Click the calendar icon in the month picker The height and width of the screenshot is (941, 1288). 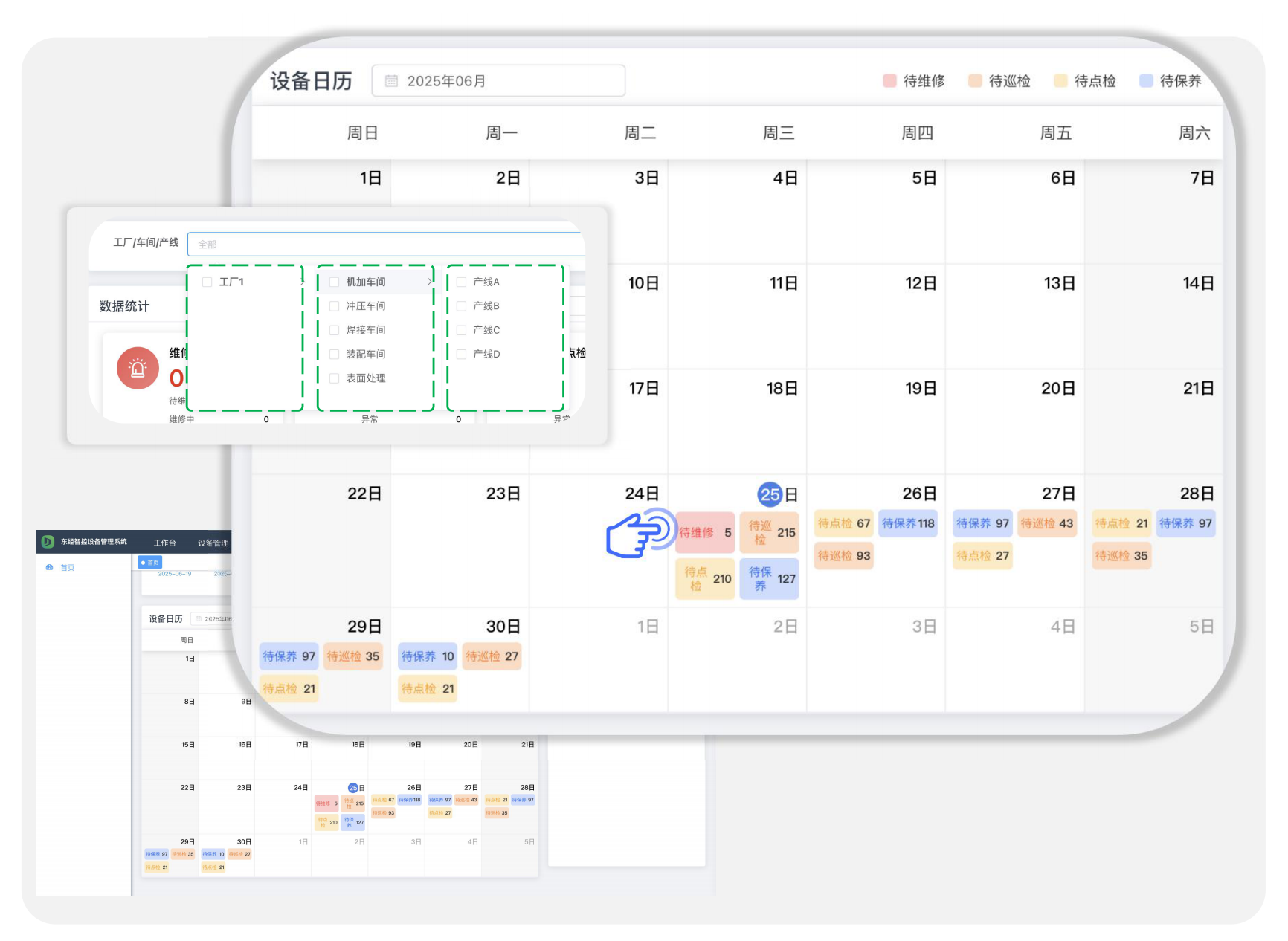[391, 81]
